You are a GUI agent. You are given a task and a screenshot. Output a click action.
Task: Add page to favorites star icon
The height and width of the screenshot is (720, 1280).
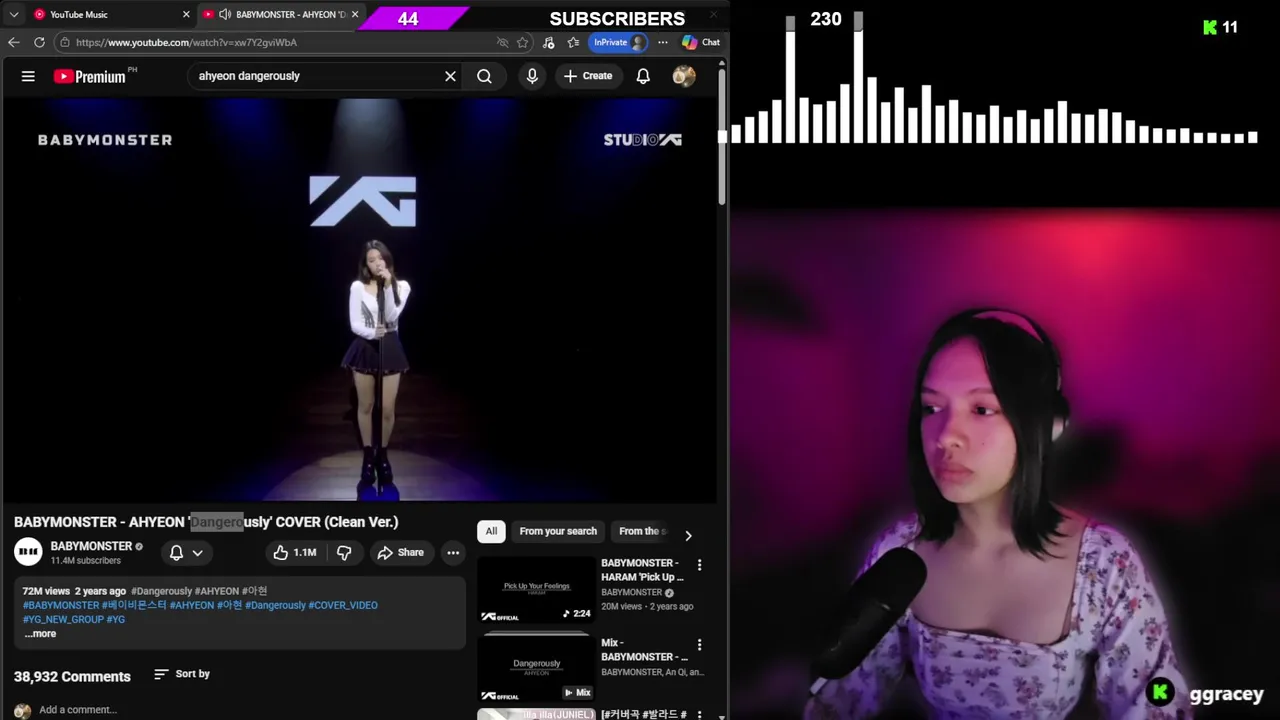[522, 42]
